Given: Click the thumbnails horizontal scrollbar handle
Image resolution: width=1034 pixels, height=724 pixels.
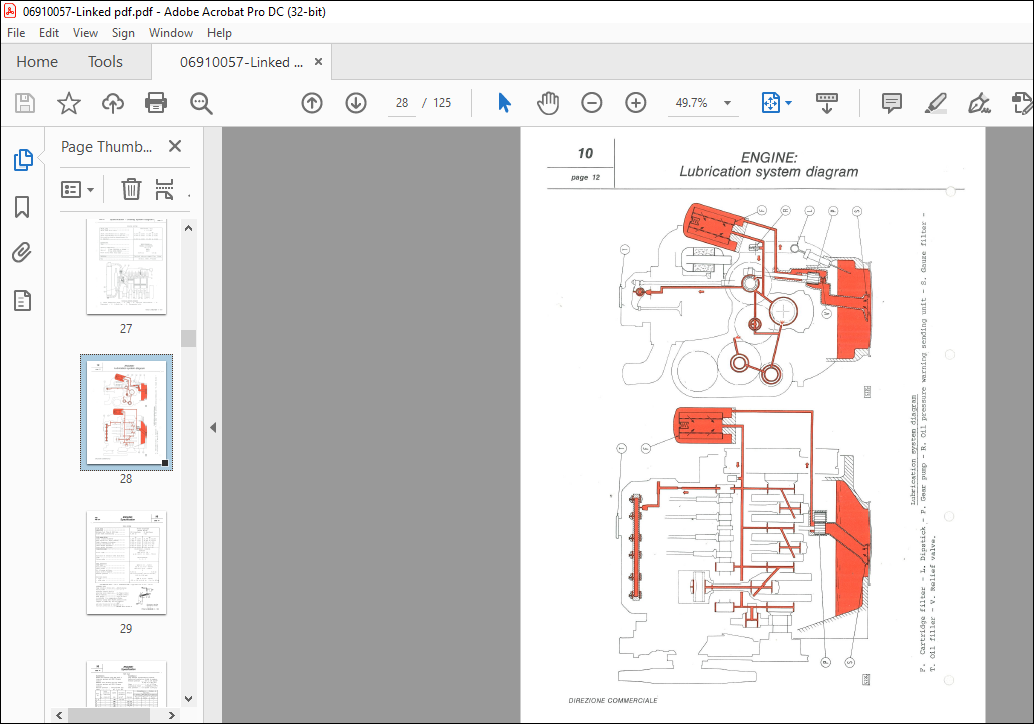Looking at the screenshot, I should pos(109,715).
